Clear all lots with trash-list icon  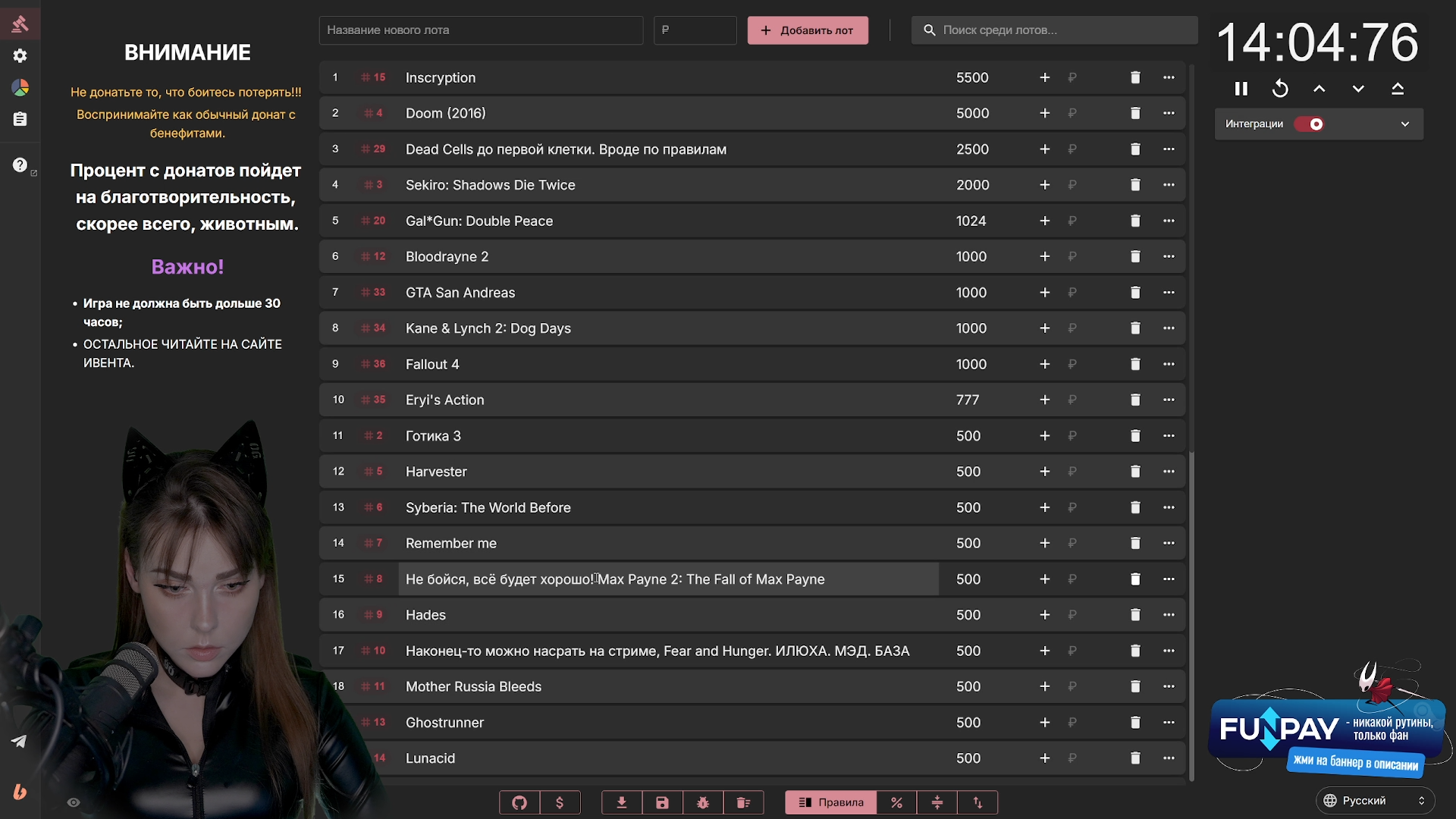pos(743,802)
